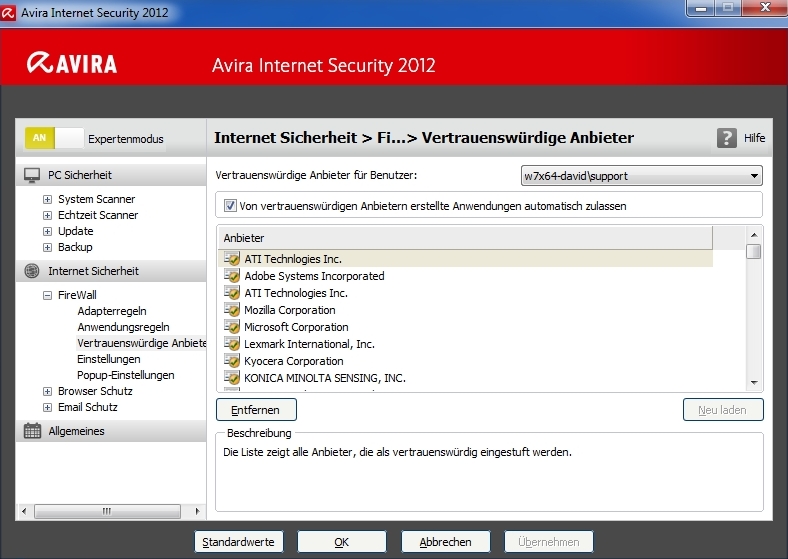Expand the System Scanner tree node
The height and width of the screenshot is (559, 788).
tap(47, 200)
